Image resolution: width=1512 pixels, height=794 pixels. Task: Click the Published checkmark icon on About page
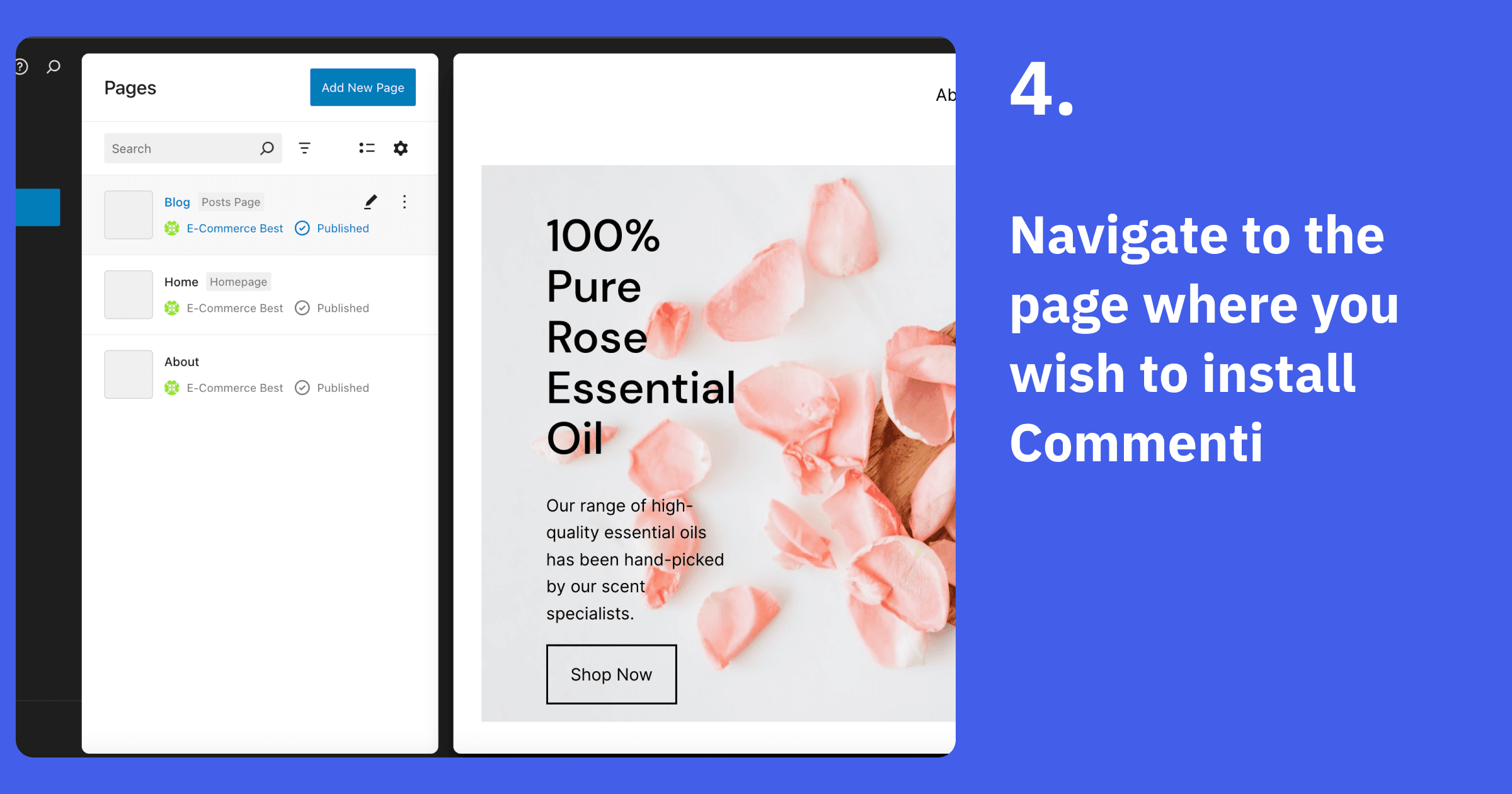(x=303, y=387)
